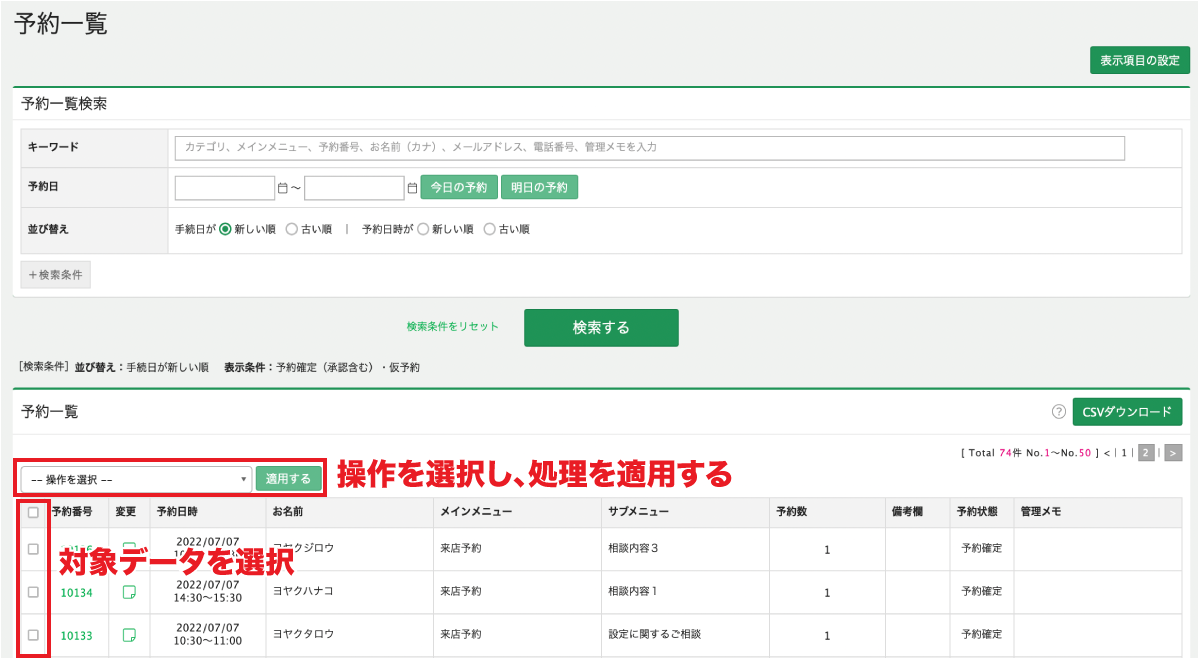Click the 今日の予約 button

coord(459,187)
